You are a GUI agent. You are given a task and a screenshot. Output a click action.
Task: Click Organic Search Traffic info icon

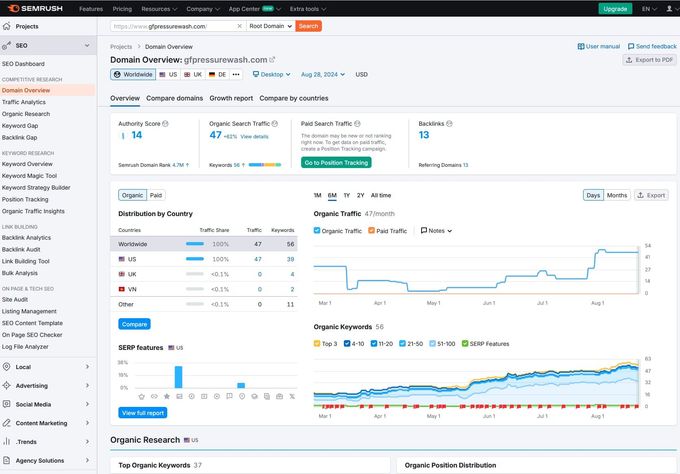(275, 124)
